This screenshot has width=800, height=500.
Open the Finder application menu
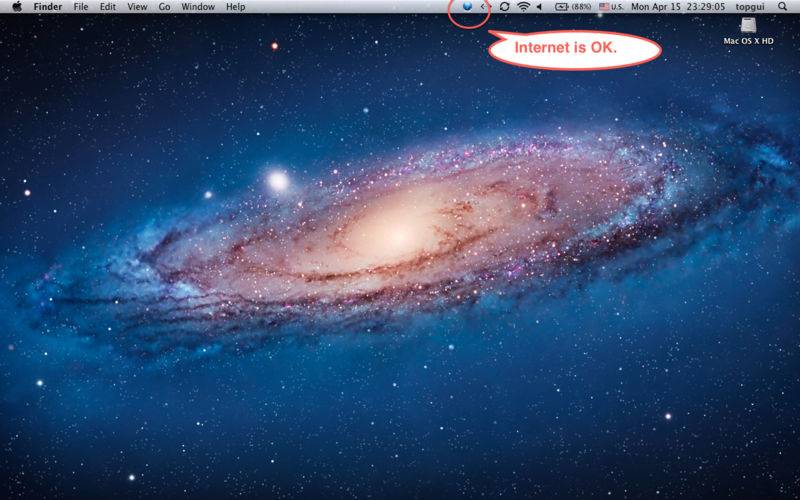(x=48, y=7)
